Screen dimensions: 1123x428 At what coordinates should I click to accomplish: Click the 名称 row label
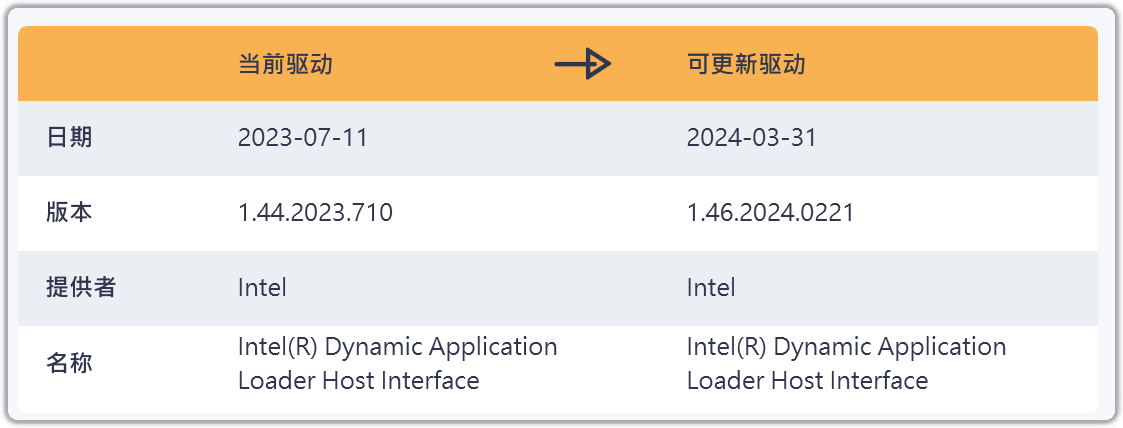click(x=69, y=364)
